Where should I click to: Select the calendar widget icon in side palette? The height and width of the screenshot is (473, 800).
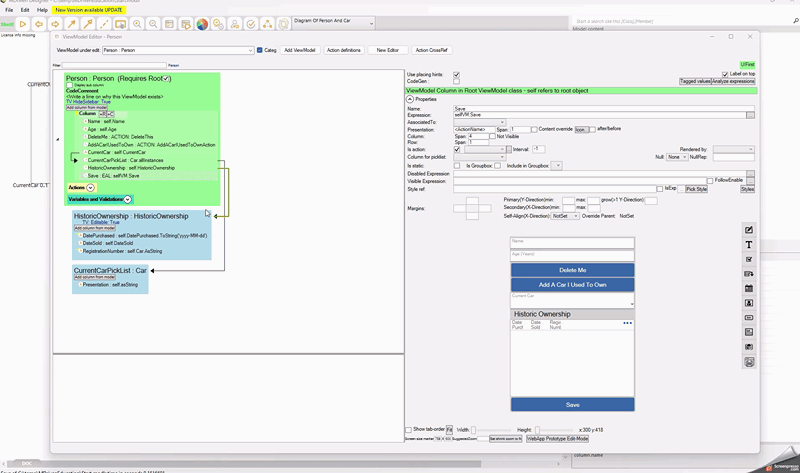click(749, 289)
